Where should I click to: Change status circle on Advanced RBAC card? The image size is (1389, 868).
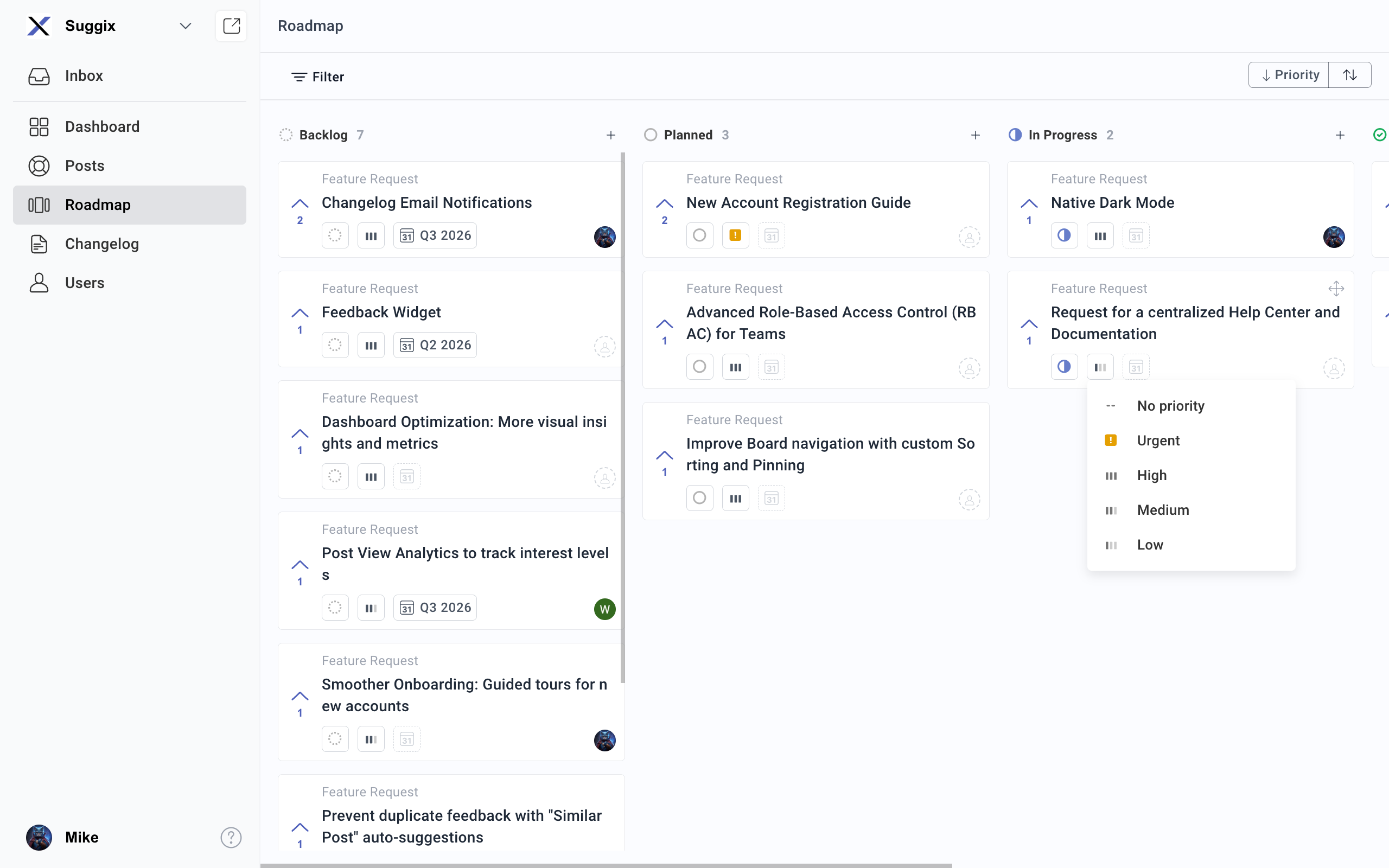pos(699,367)
